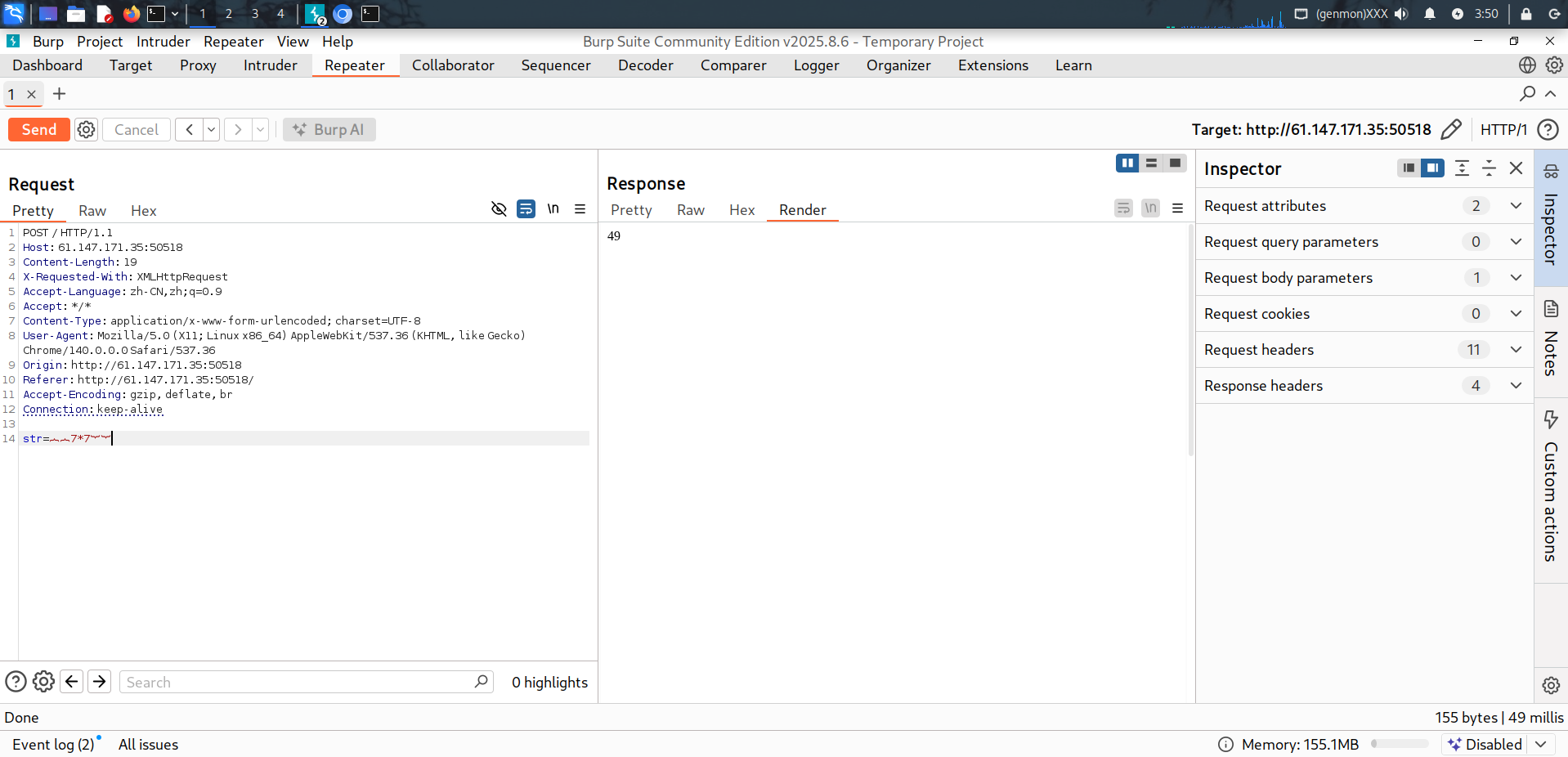Collapse all Inspector sections icon
The image size is (1568, 757).
[1489, 168]
